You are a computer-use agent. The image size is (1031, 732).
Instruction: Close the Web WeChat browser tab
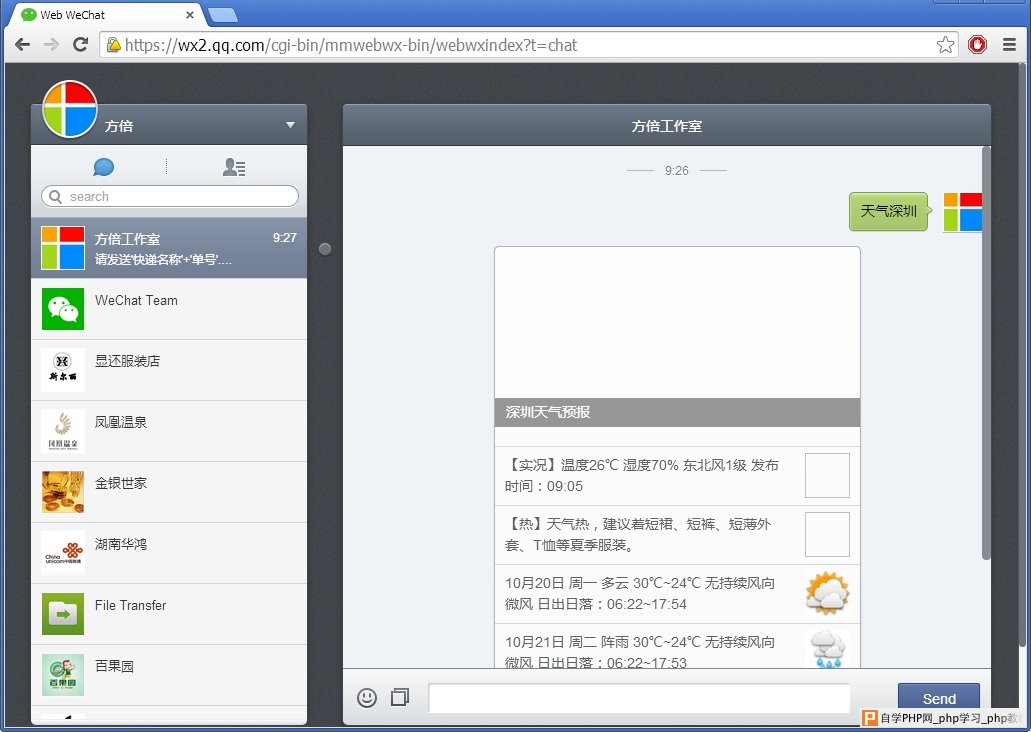point(190,14)
